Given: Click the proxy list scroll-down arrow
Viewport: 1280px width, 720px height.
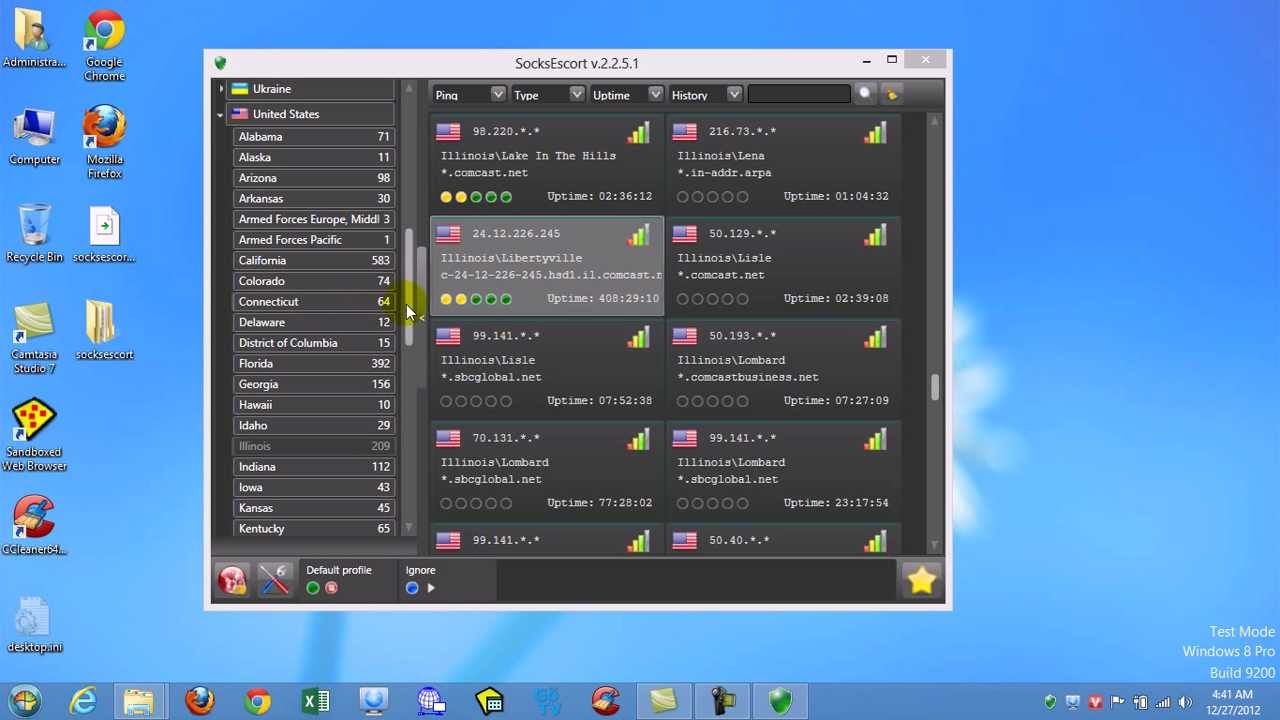Looking at the screenshot, I should (x=935, y=546).
